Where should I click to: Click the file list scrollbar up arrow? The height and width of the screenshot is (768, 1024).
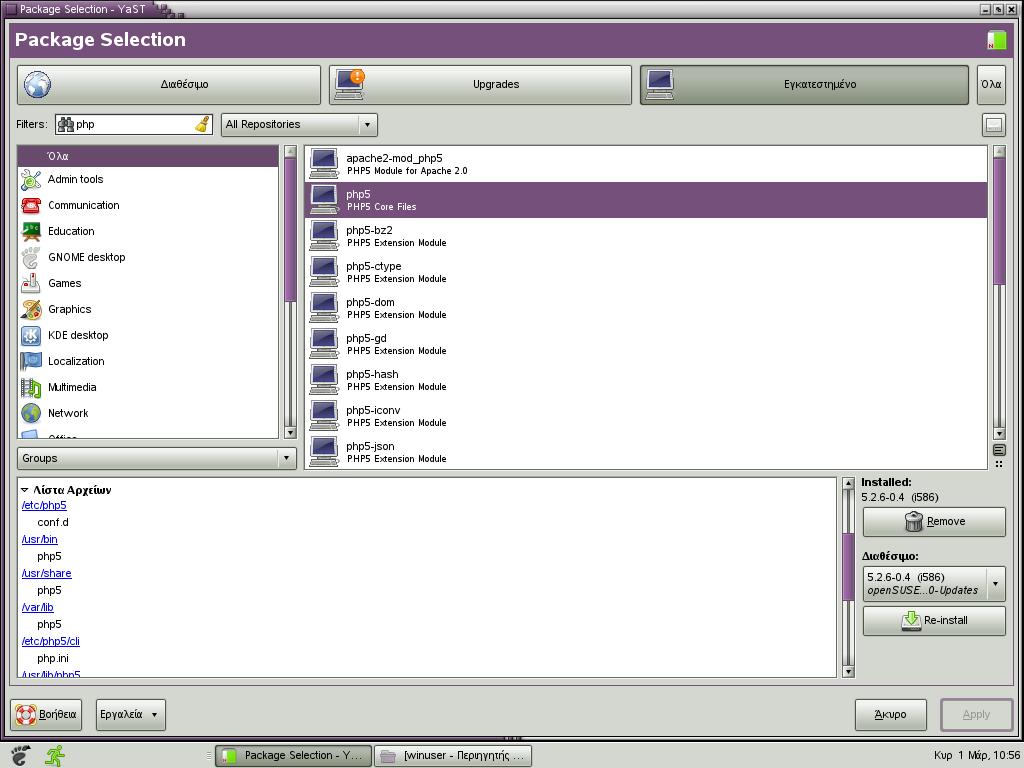coord(848,484)
